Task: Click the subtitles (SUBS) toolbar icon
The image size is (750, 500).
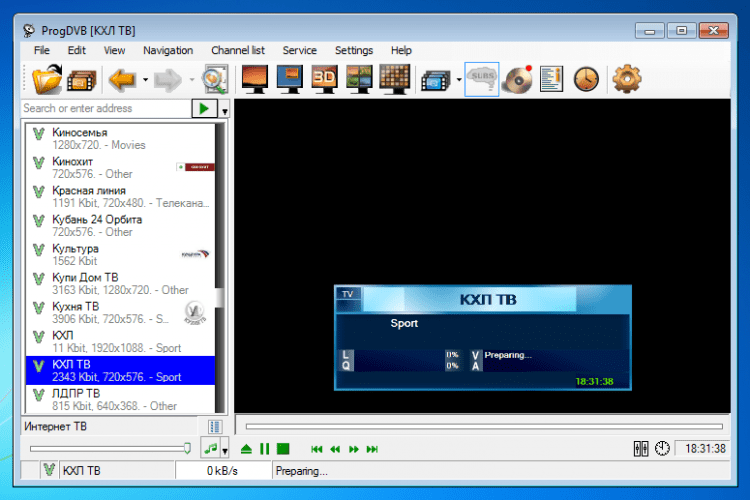Action: click(x=482, y=79)
